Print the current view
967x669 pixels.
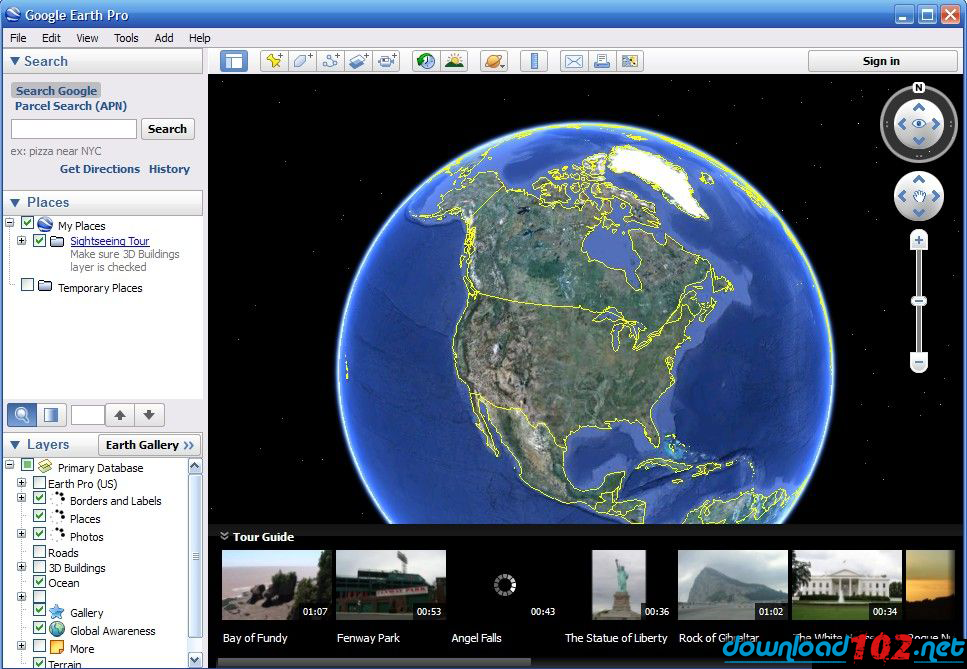tap(602, 61)
